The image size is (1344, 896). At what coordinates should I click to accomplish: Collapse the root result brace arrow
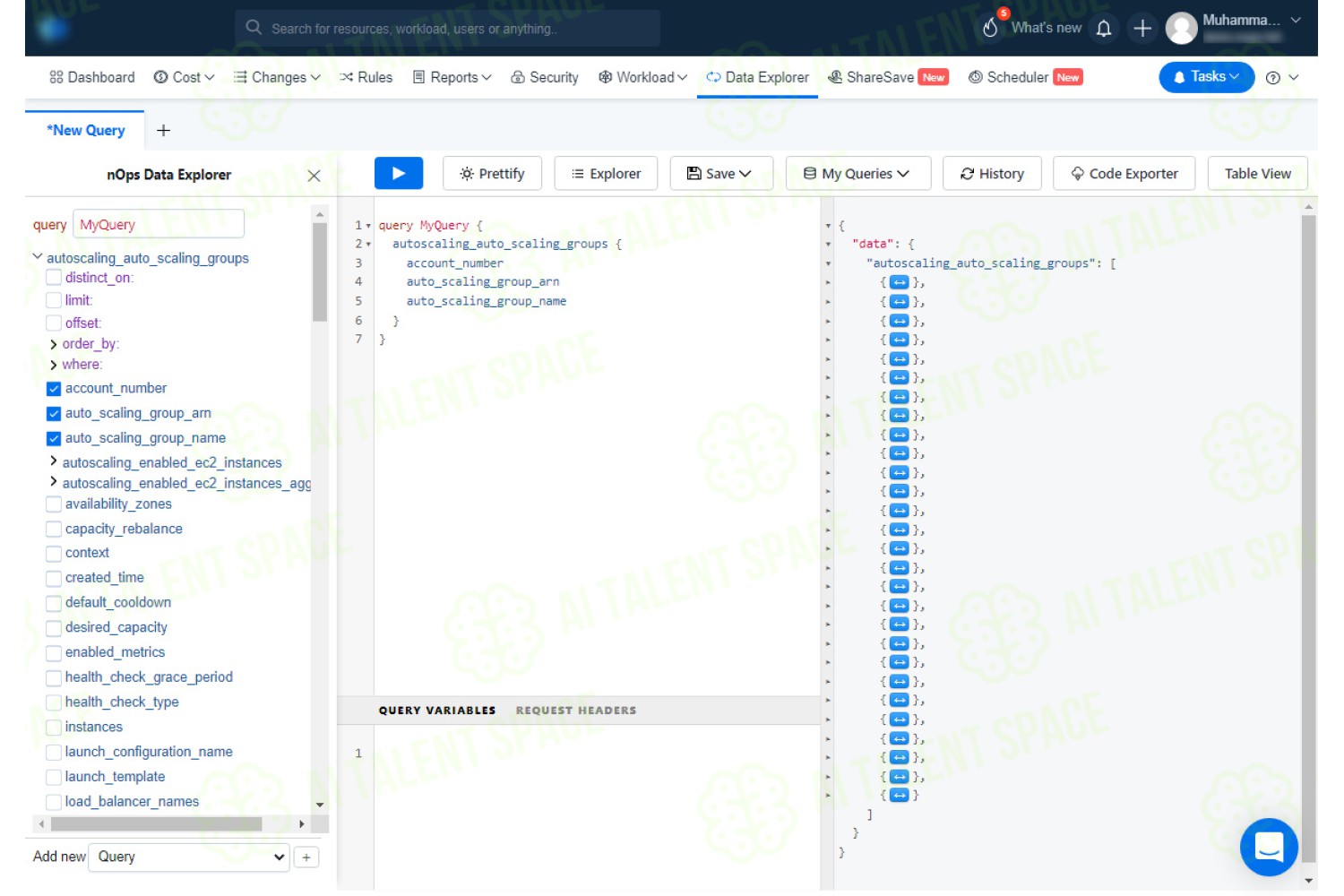point(828,226)
